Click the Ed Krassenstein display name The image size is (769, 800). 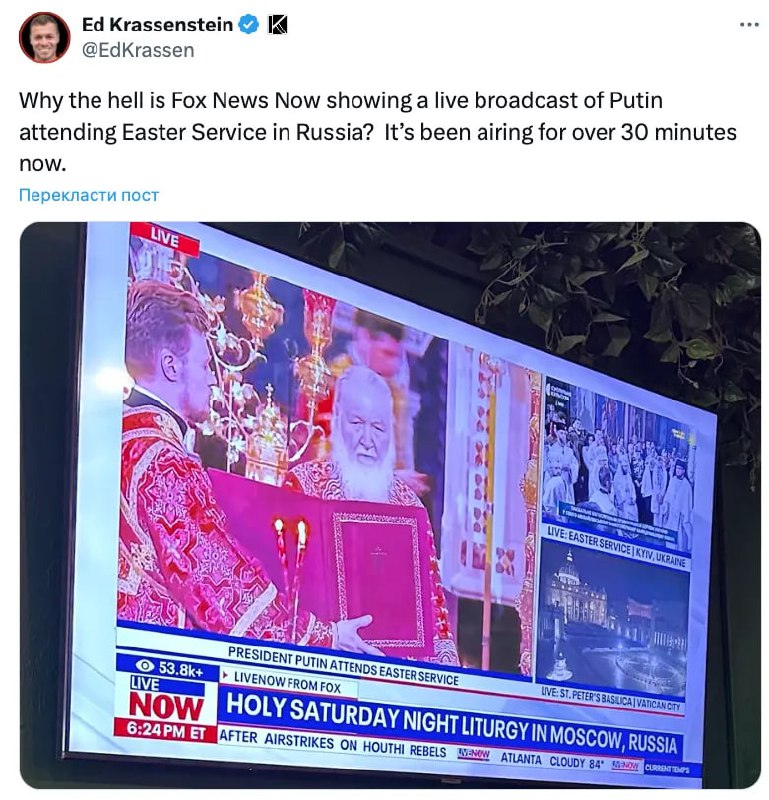[157, 24]
